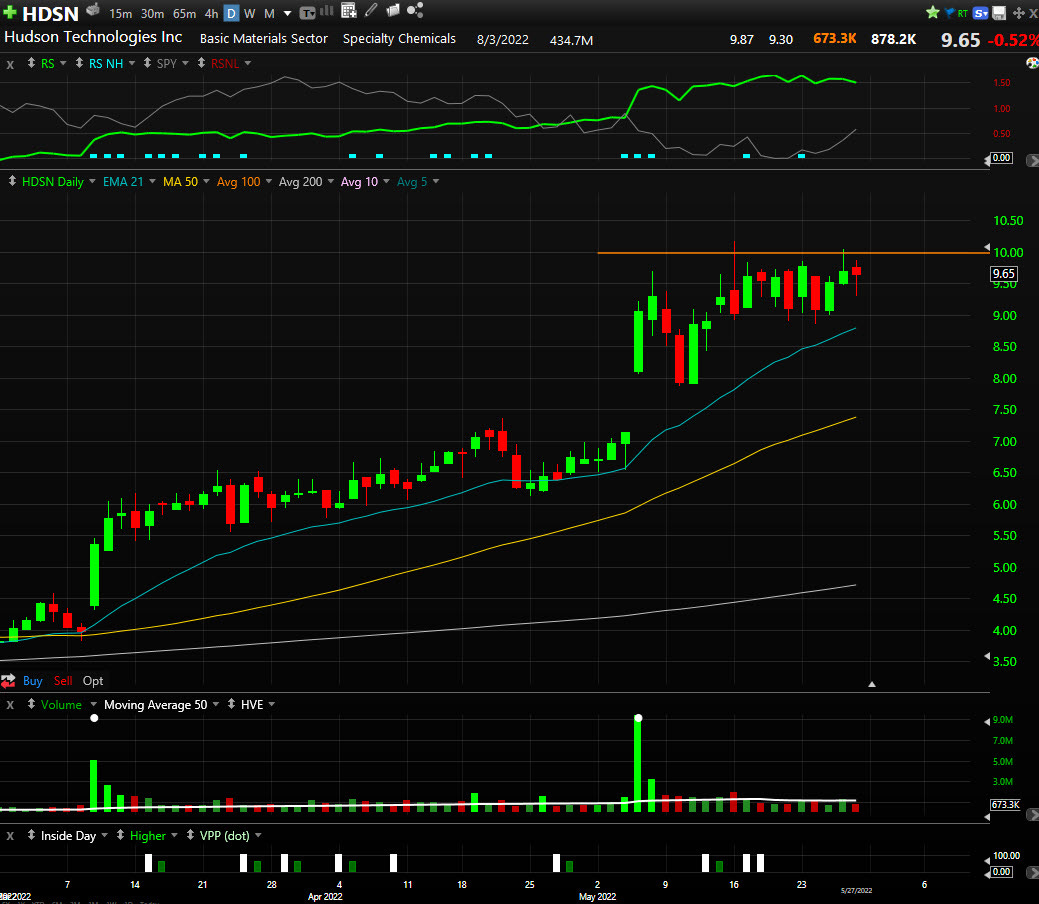Click the green plus icon beside HDSN

(x=9, y=12)
